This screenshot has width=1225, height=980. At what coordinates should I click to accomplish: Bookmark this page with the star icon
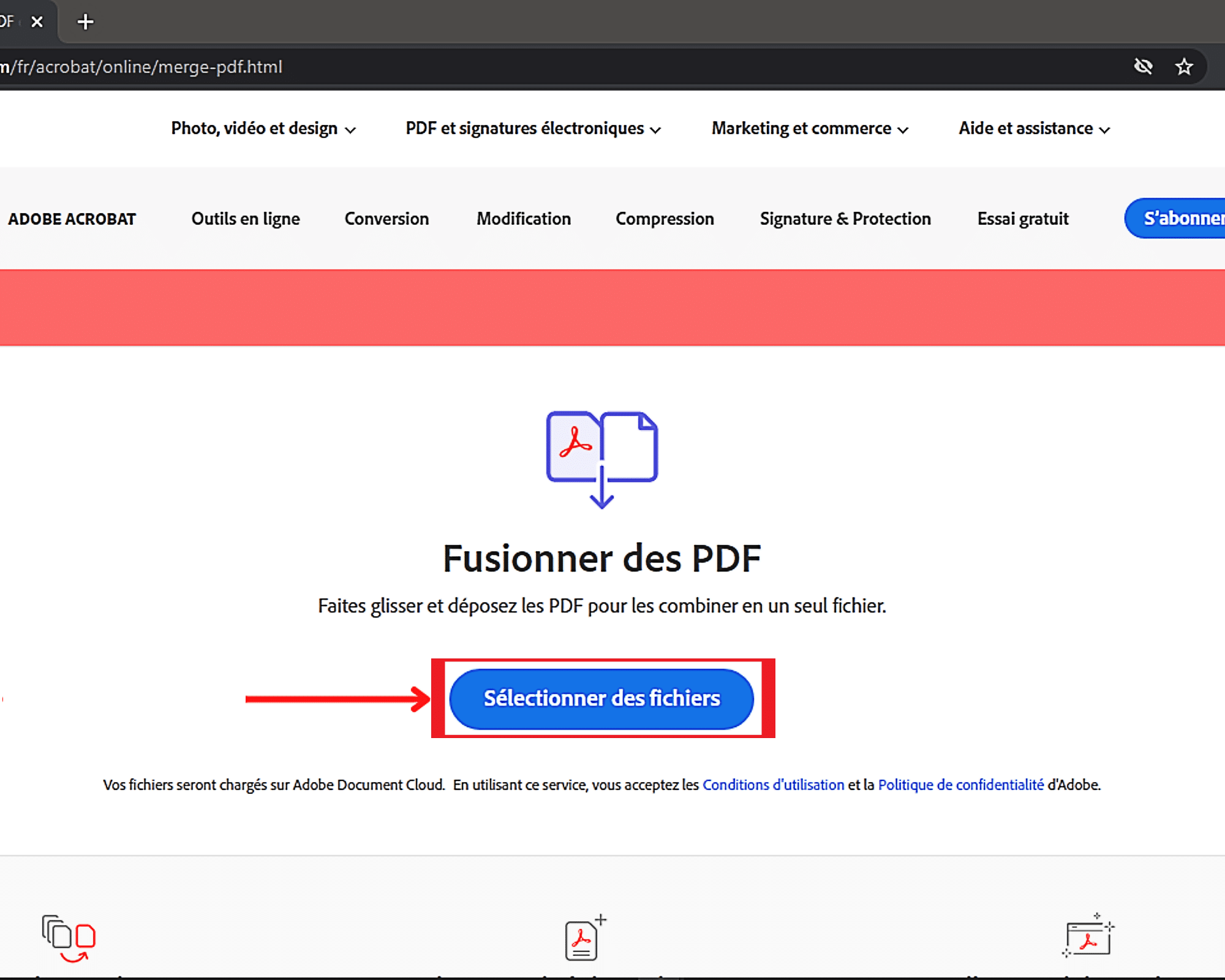[1184, 66]
